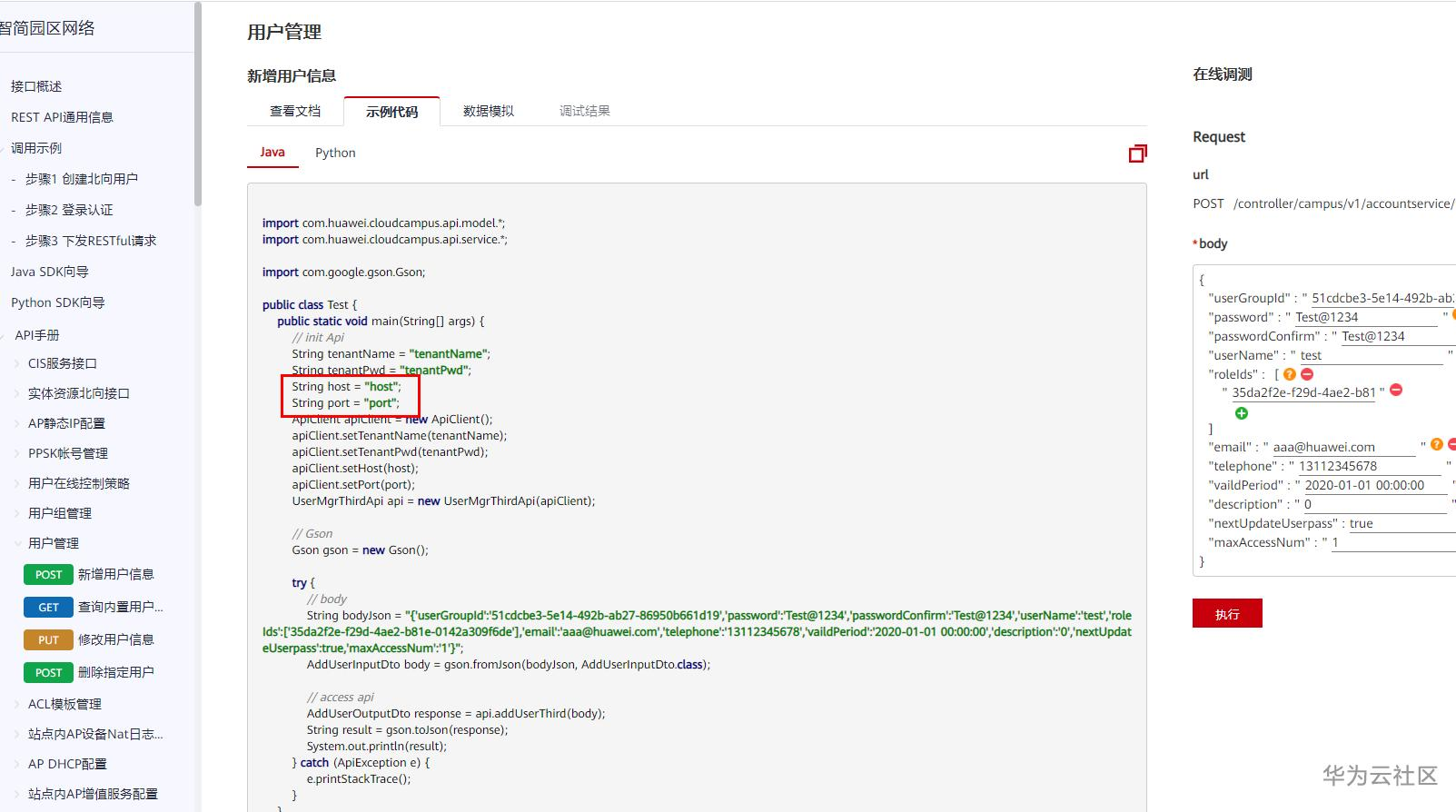Go to 步骤2 登录认证
Image resolution: width=1456 pixels, height=812 pixels.
pos(69,210)
